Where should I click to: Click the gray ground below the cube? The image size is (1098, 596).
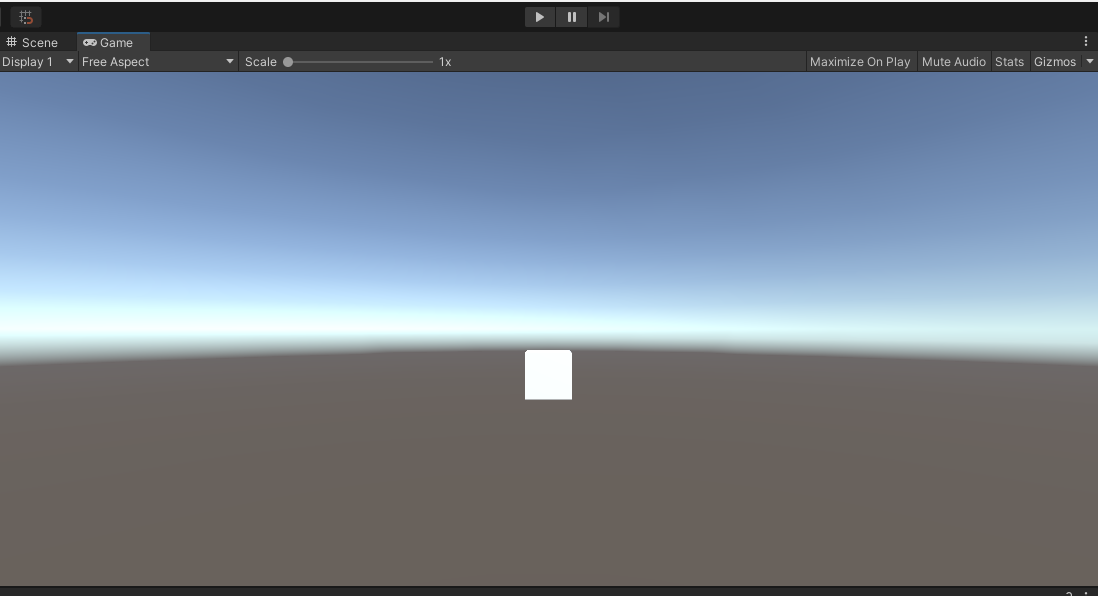(548, 480)
